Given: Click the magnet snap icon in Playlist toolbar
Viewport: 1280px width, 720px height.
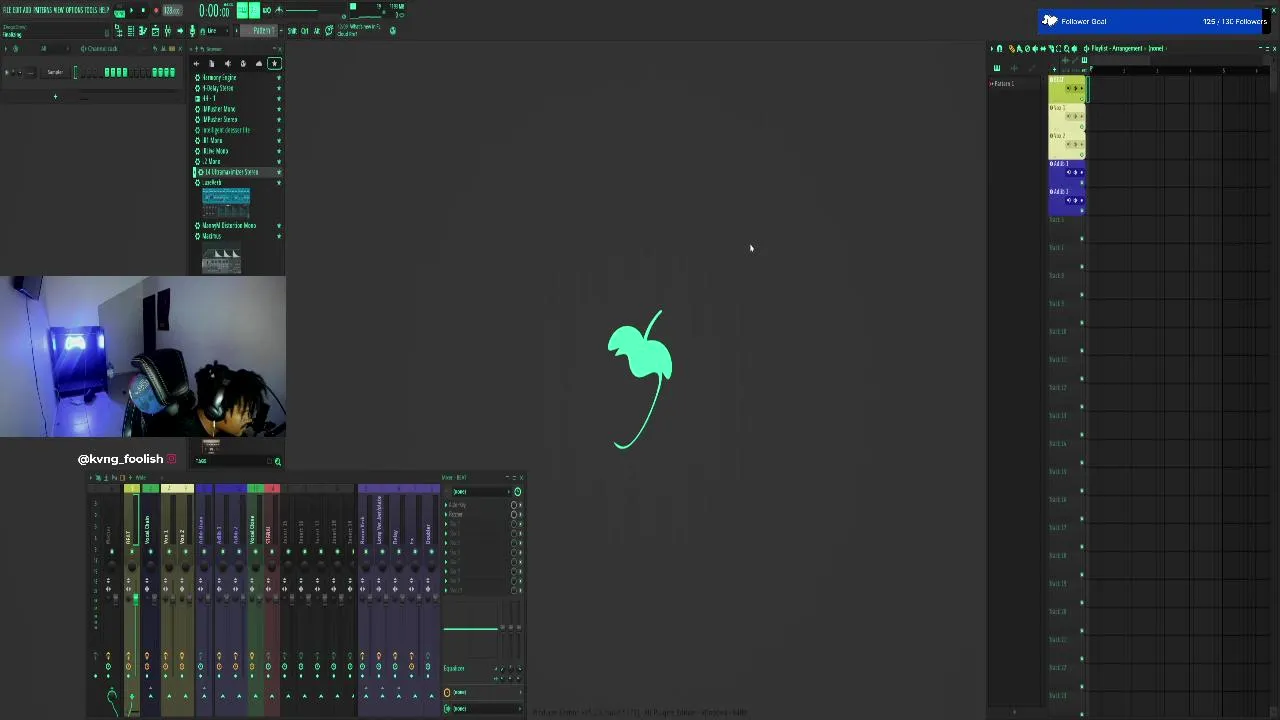Looking at the screenshot, I should coord(1000,49).
